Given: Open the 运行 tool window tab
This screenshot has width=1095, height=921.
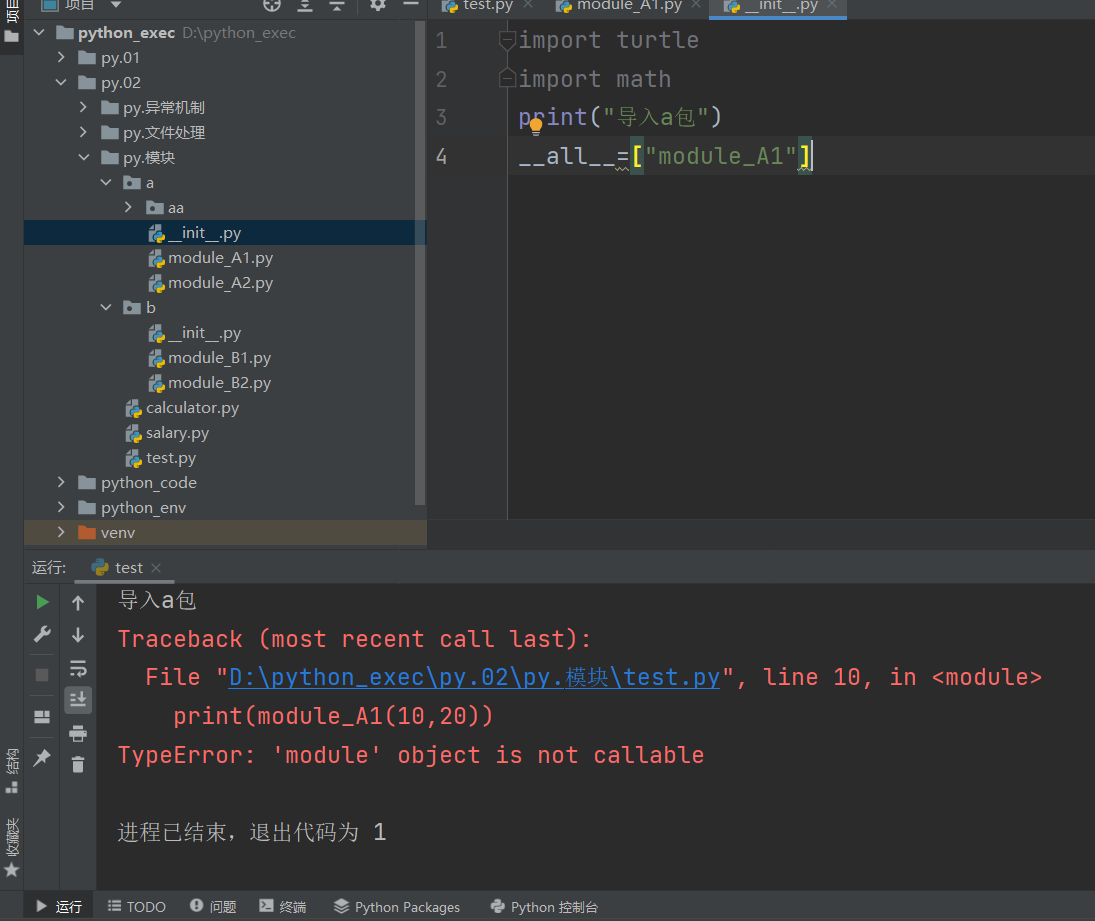Looking at the screenshot, I should click(x=59, y=906).
